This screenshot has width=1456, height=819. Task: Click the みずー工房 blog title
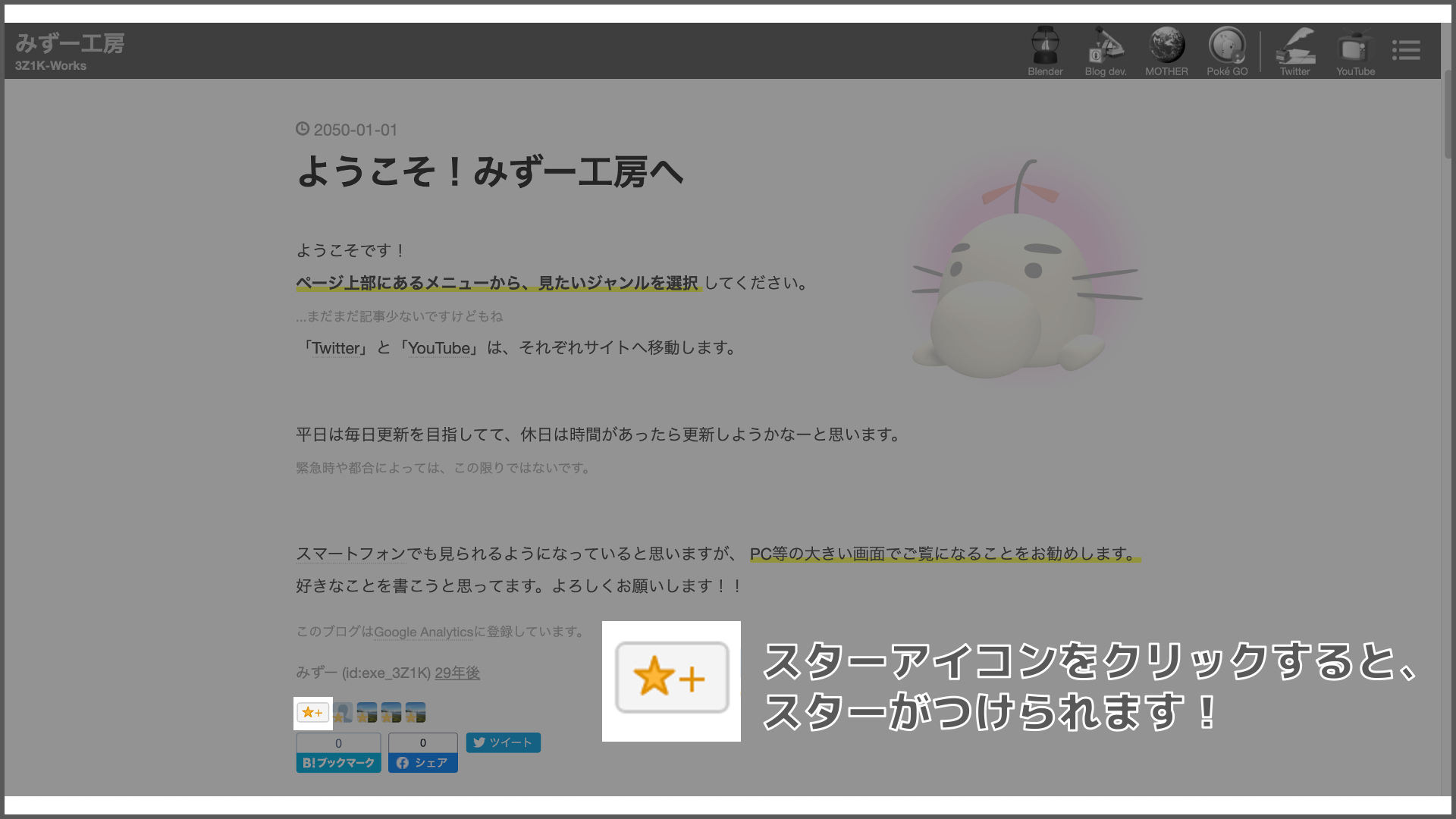[70, 43]
